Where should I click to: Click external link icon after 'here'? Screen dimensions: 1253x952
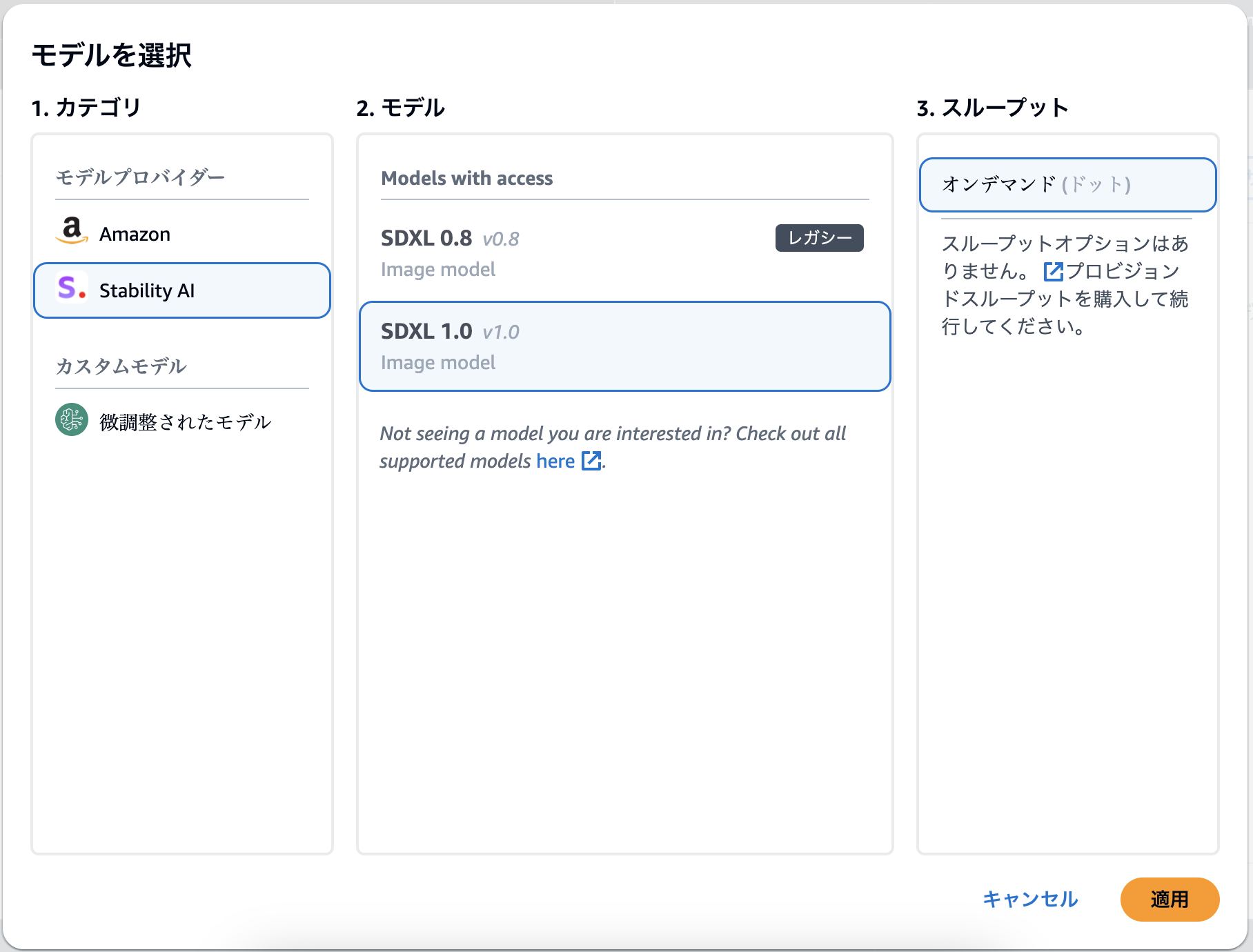pyautogui.click(x=591, y=461)
